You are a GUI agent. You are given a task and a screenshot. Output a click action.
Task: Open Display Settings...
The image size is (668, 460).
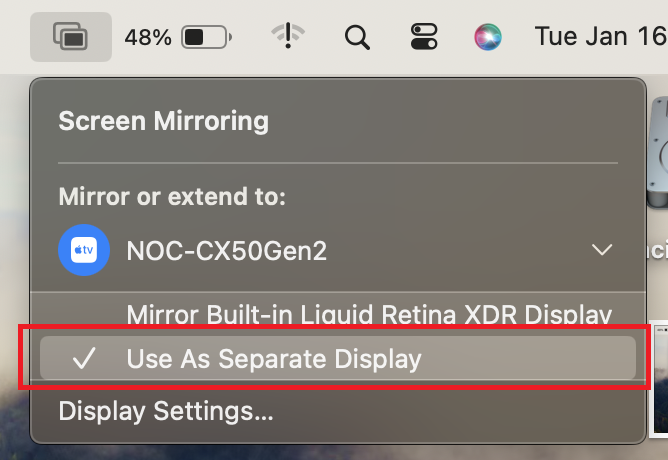(166, 410)
